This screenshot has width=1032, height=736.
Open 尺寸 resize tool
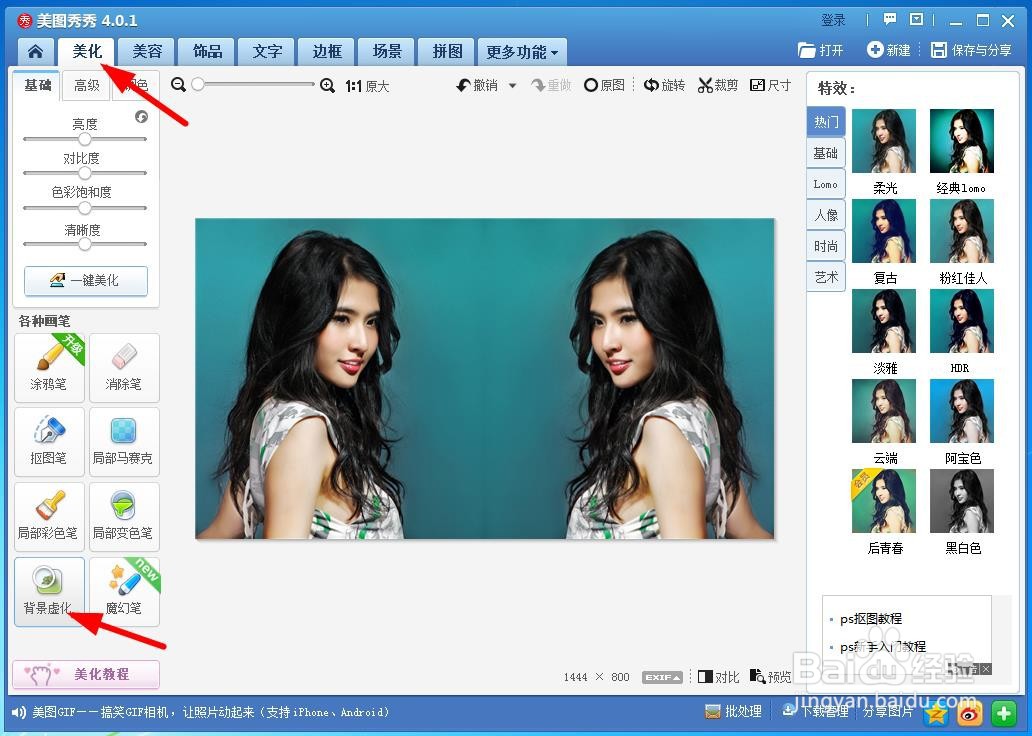[x=771, y=86]
